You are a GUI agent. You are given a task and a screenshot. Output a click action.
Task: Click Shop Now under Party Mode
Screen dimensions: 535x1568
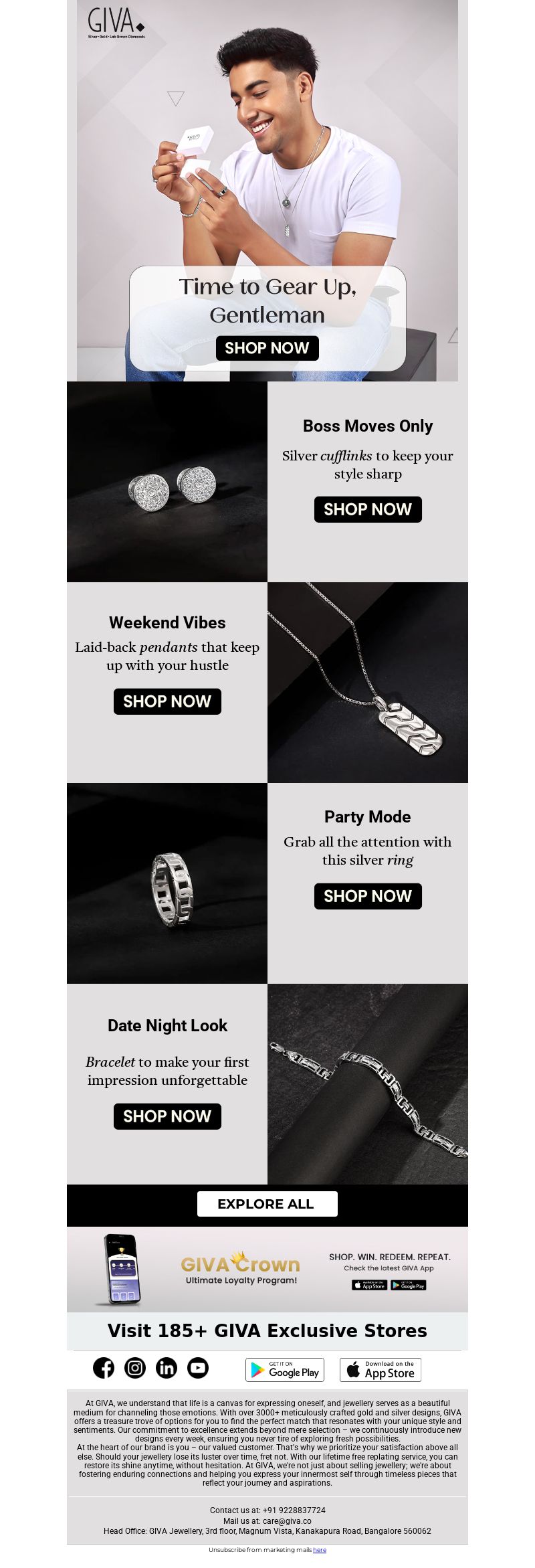(x=368, y=896)
